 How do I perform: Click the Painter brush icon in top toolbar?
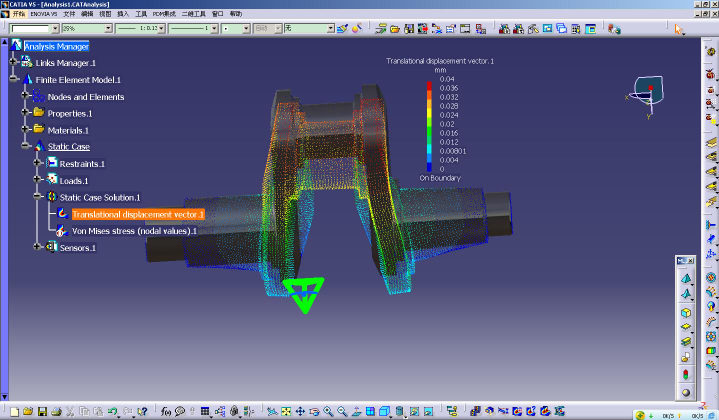[x=342, y=28]
